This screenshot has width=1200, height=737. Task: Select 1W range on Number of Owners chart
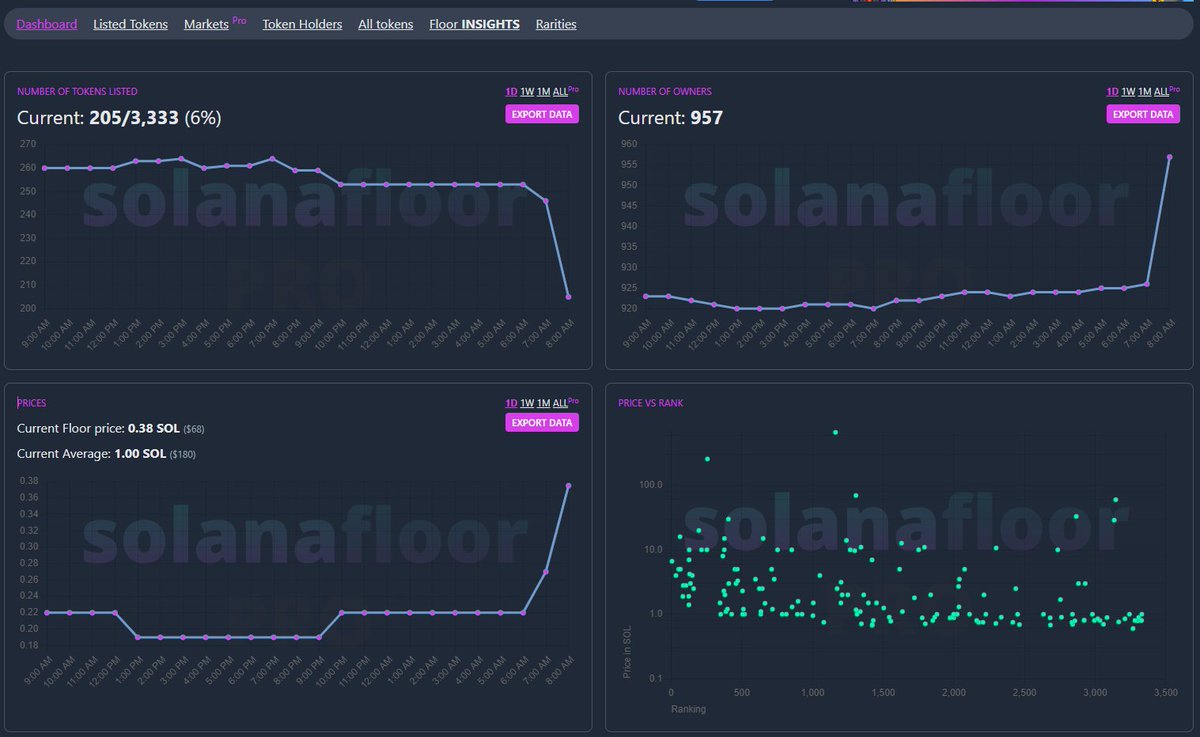click(1128, 92)
